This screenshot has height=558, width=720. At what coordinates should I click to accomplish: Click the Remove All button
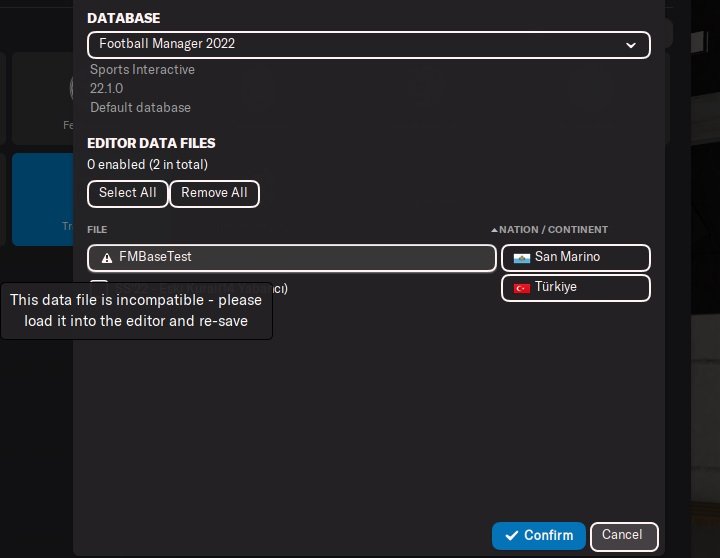(214, 193)
